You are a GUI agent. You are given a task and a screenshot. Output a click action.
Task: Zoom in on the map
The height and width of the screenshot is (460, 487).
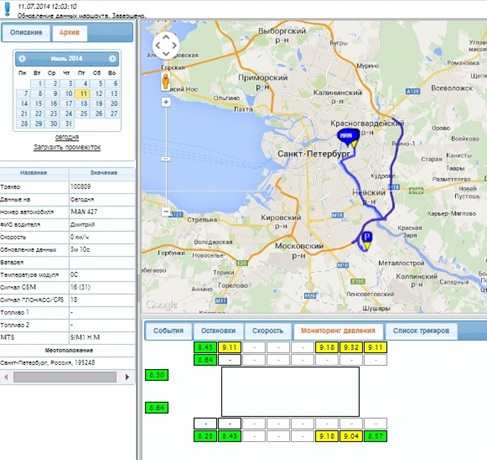click(x=166, y=102)
